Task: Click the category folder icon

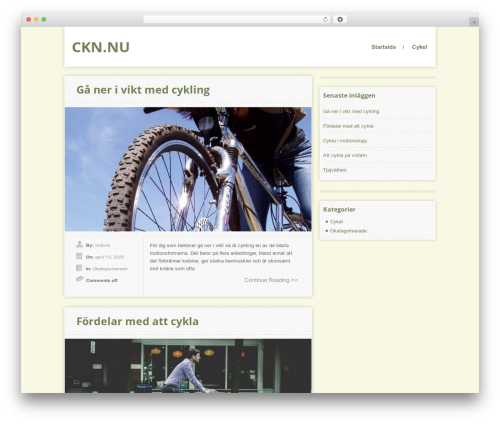Action: click(x=79, y=268)
